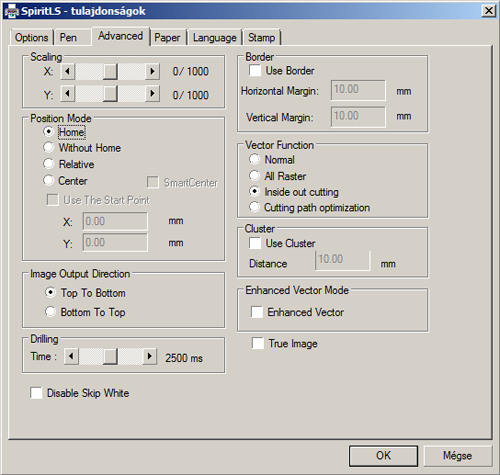This screenshot has height=475, width=500.
Task: Click the Cluster Distance input field
Action: pos(342,260)
